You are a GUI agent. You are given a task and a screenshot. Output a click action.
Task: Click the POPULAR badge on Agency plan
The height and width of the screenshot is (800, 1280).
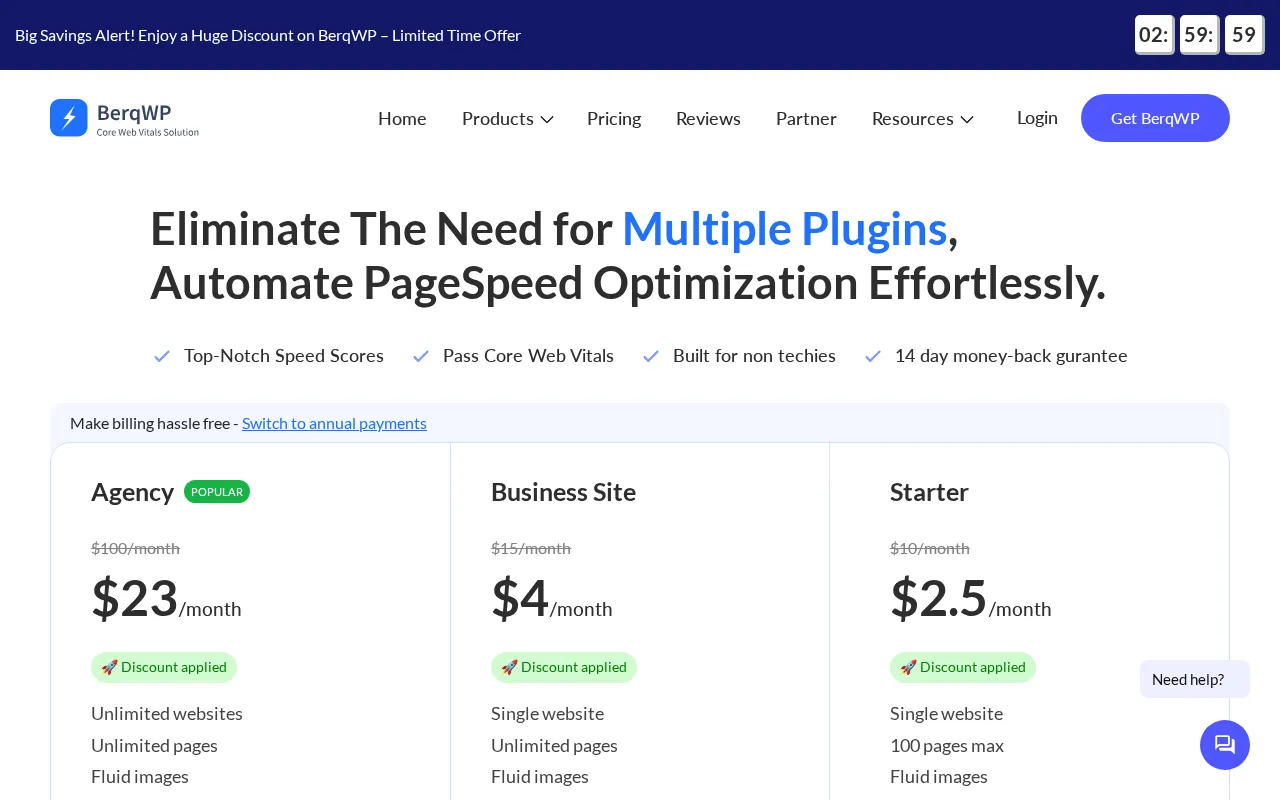217,492
